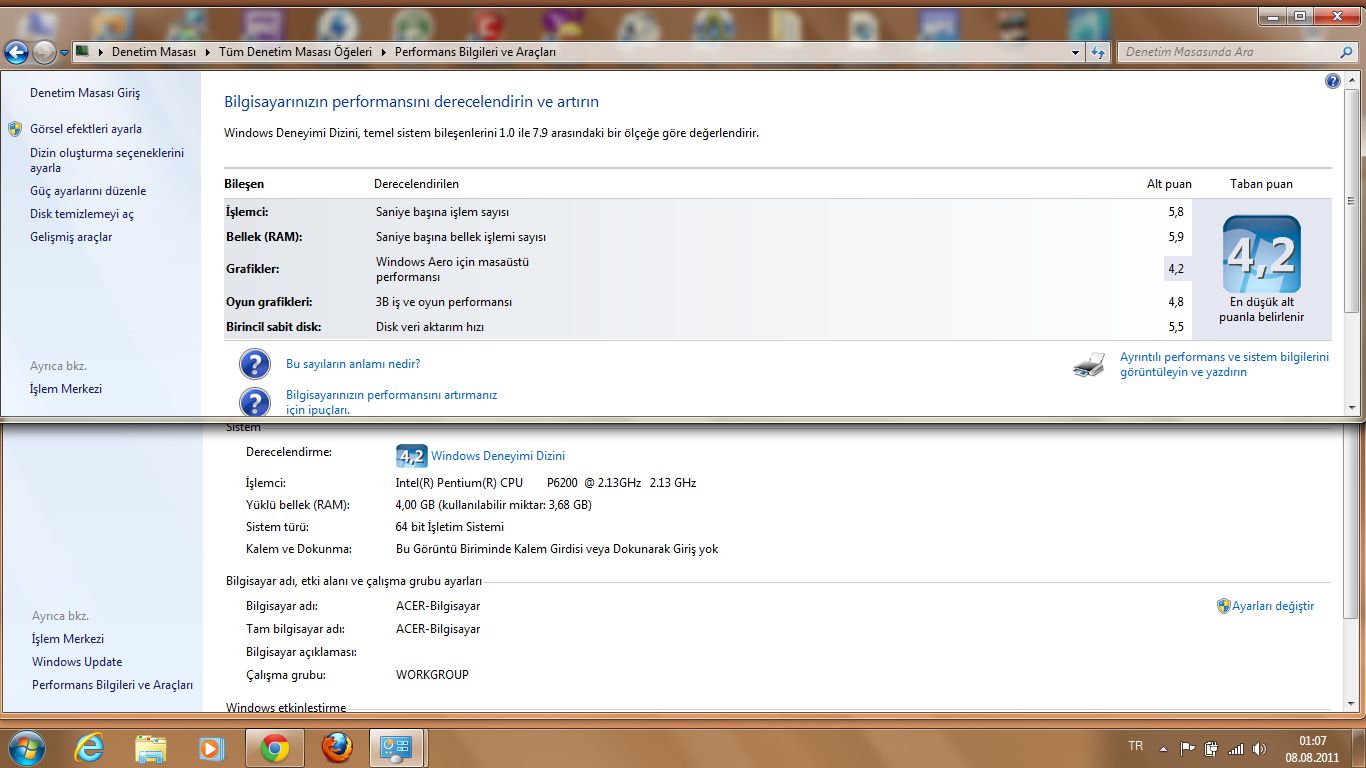
Task: Click Control Panel taskbar button
Action: pyautogui.click(x=398, y=747)
